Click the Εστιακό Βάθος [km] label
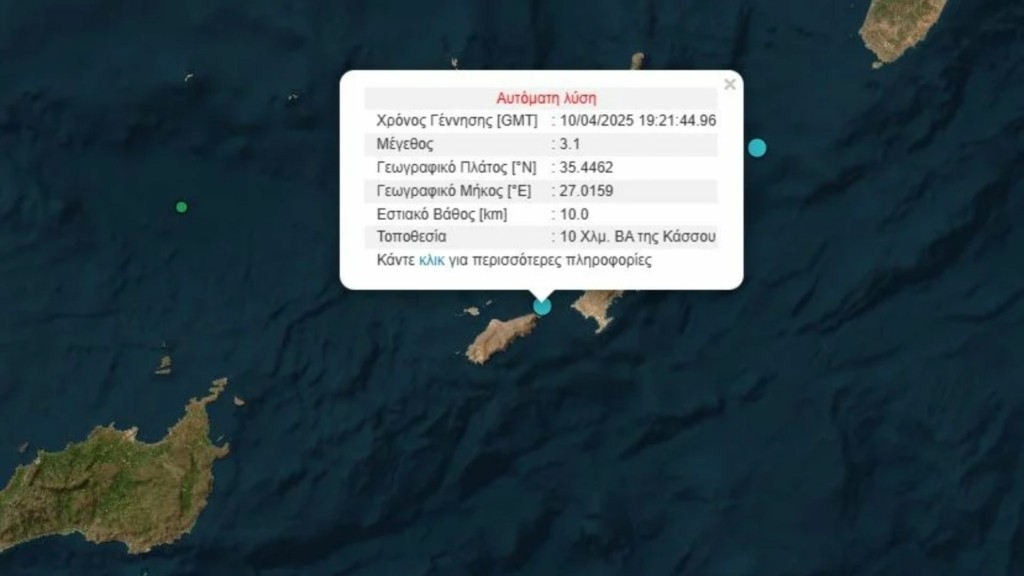 441,214
